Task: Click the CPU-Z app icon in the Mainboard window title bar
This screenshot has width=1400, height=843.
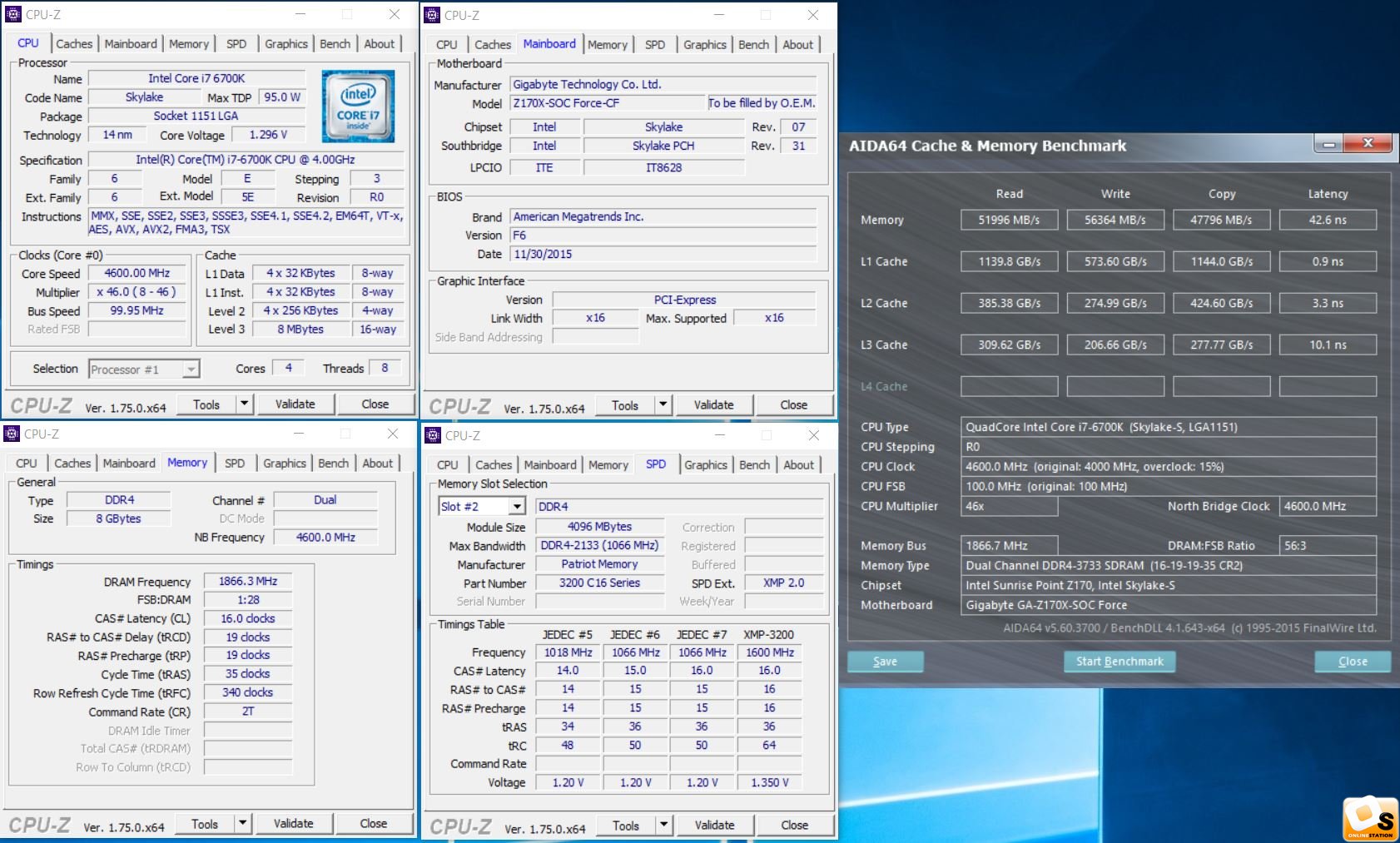Action: (432, 15)
